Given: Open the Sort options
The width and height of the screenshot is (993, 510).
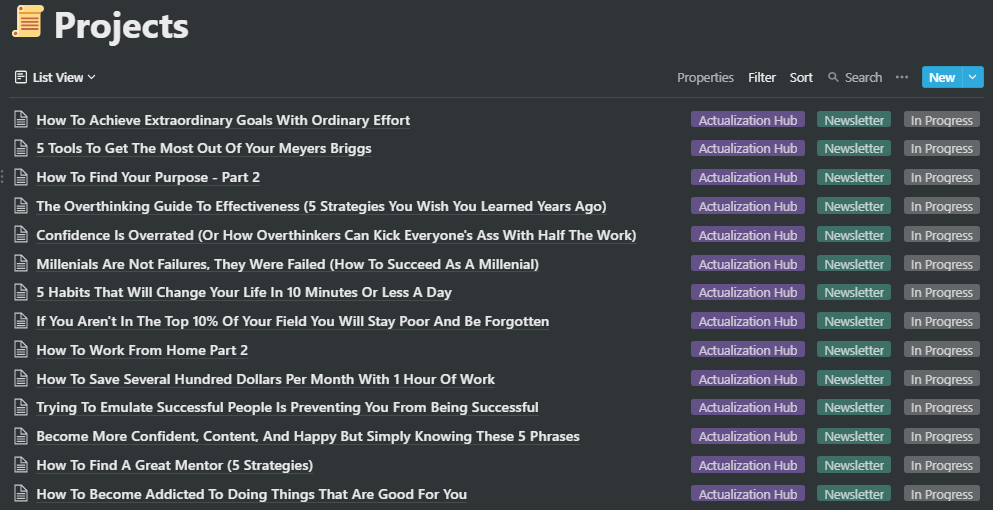Looking at the screenshot, I should point(801,77).
